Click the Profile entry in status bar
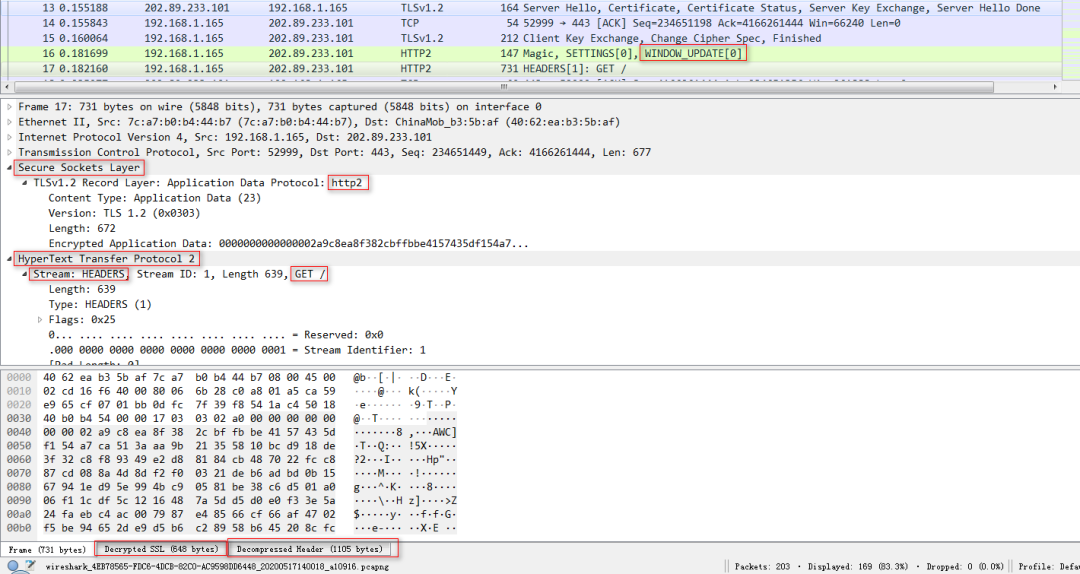This screenshot has width=1080, height=574. [1048, 566]
